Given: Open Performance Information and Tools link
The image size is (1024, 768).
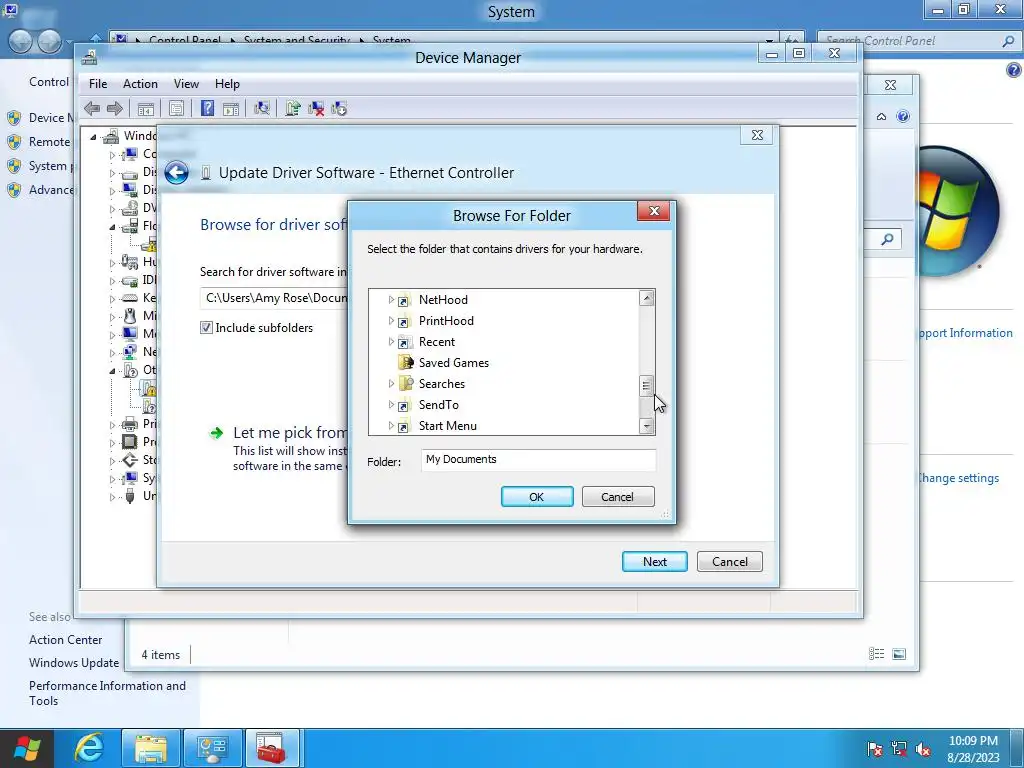Looking at the screenshot, I should (x=107, y=693).
